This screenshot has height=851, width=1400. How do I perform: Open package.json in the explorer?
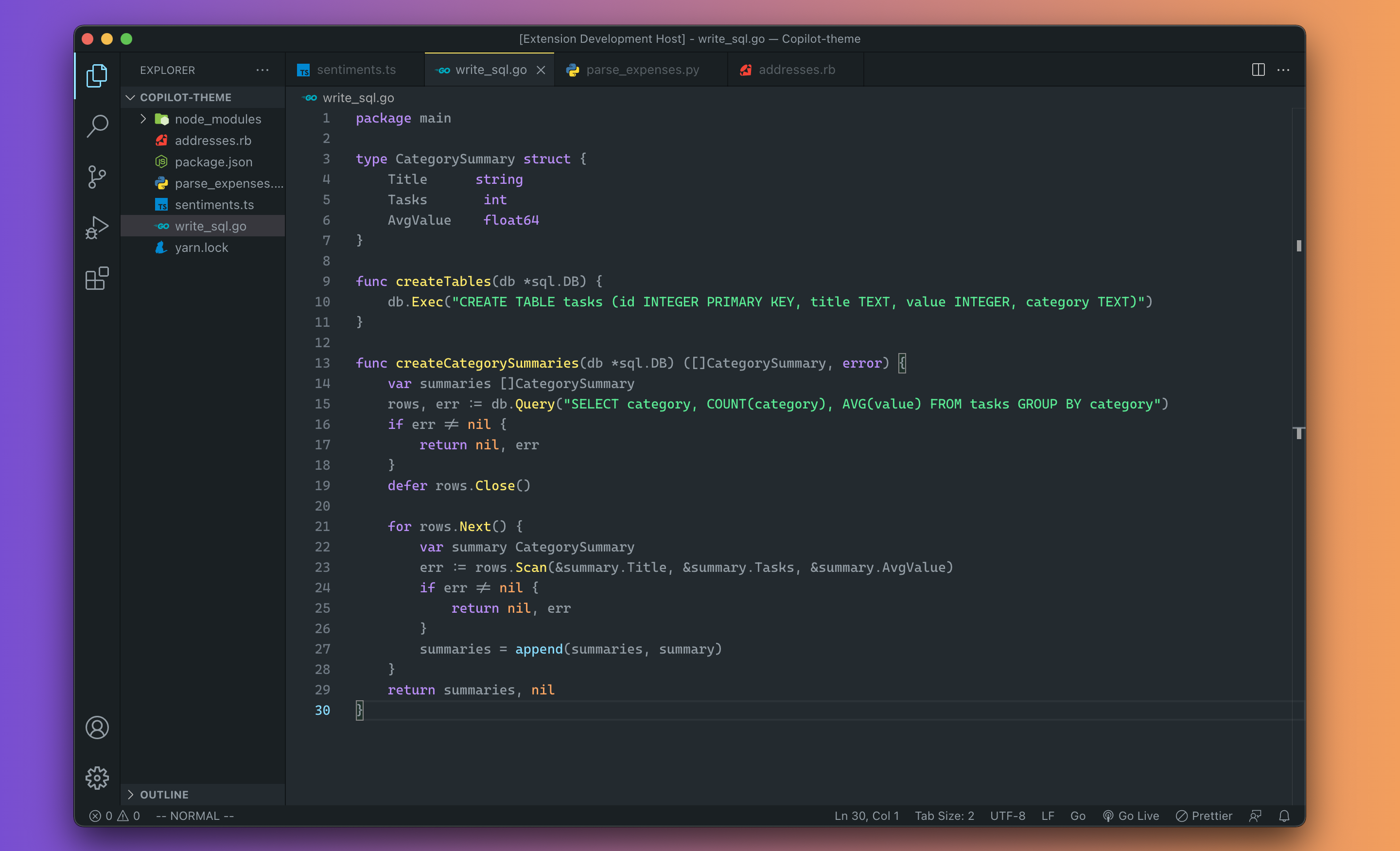[213, 162]
